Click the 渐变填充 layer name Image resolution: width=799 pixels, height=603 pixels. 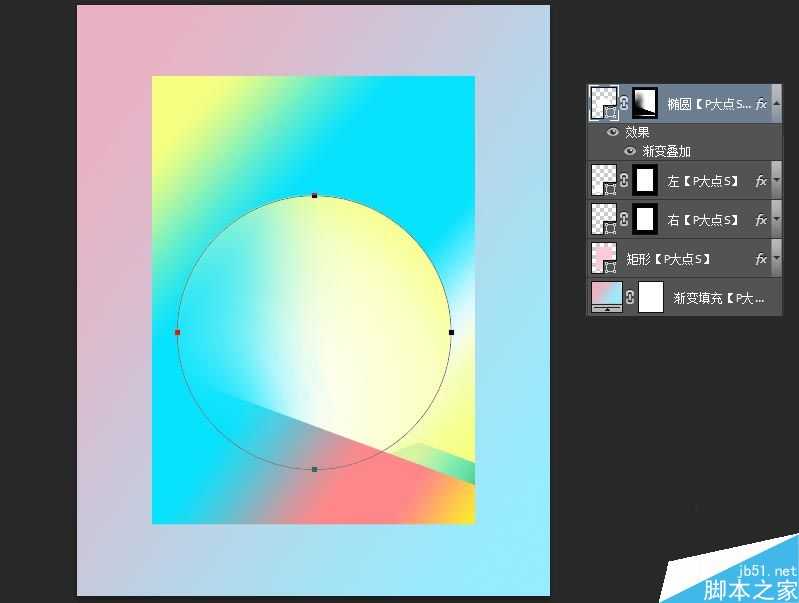[719, 298]
